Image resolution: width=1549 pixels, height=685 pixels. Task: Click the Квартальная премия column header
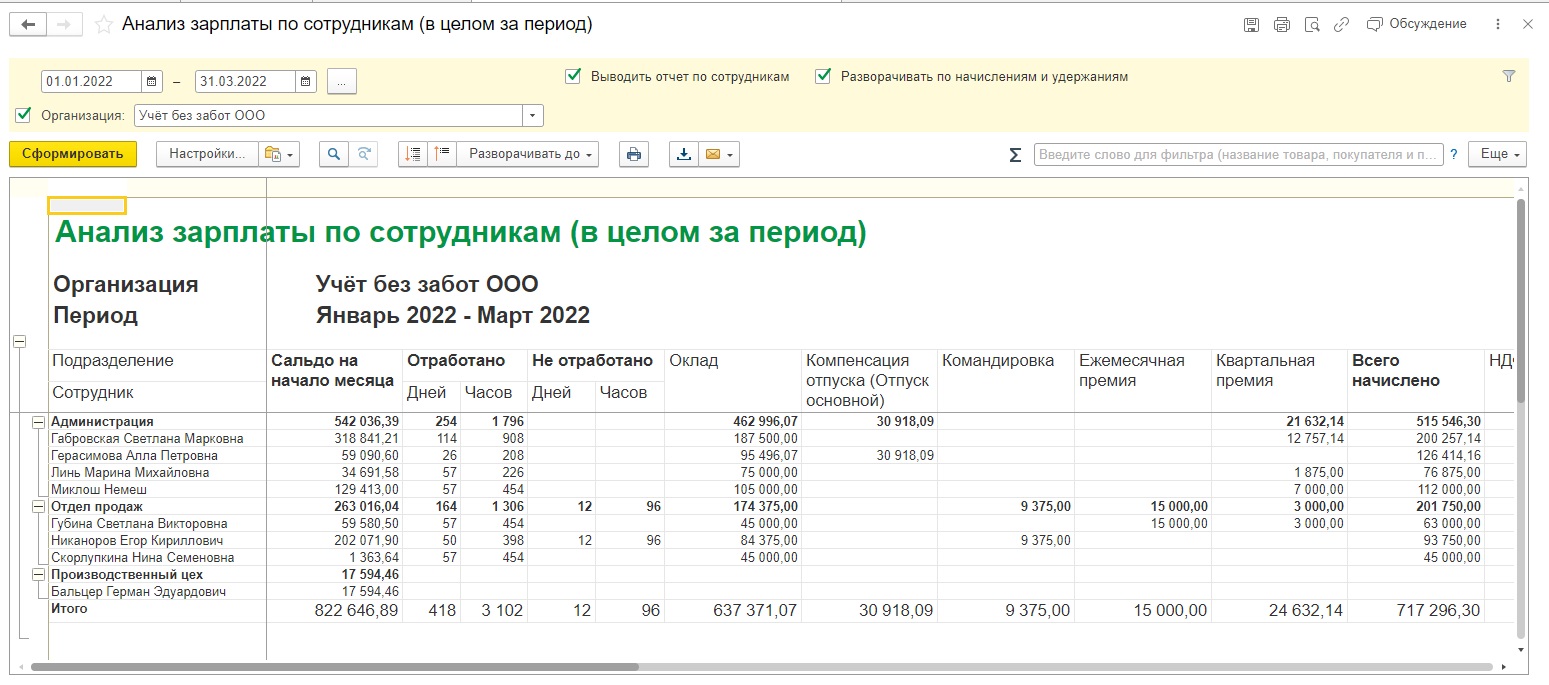[x=1265, y=370]
